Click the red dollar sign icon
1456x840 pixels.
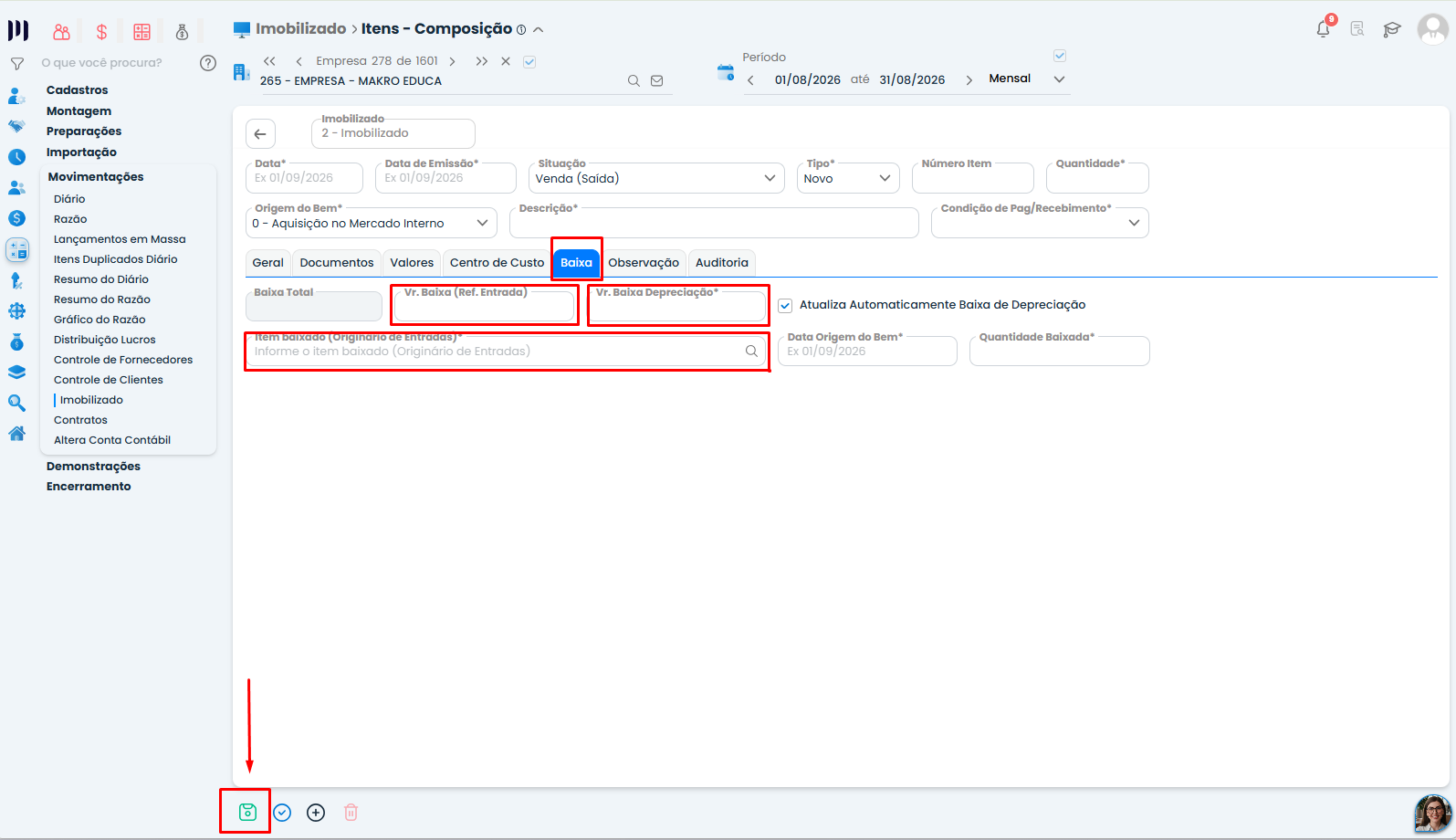[101, 32]
